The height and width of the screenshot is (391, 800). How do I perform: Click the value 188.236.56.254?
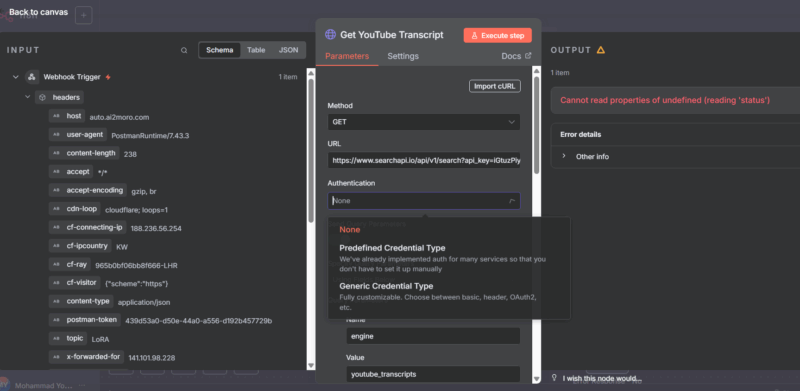[156, 228]
